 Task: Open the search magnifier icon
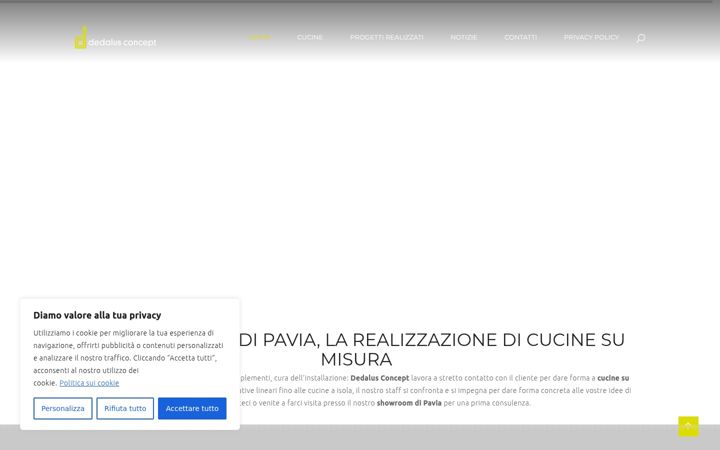pyautogui.click(x=641, y=38)
